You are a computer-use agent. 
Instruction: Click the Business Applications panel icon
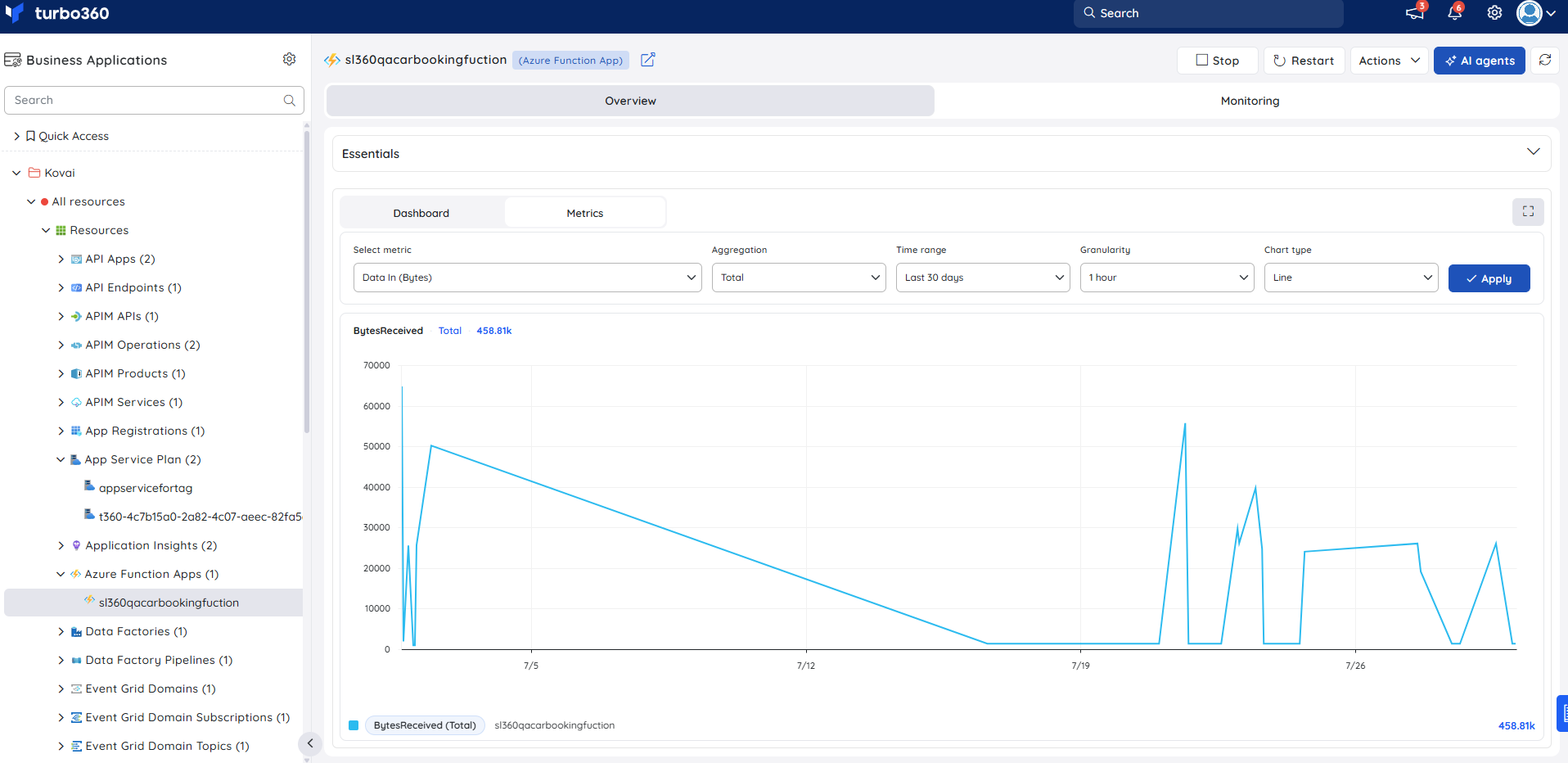13,60
